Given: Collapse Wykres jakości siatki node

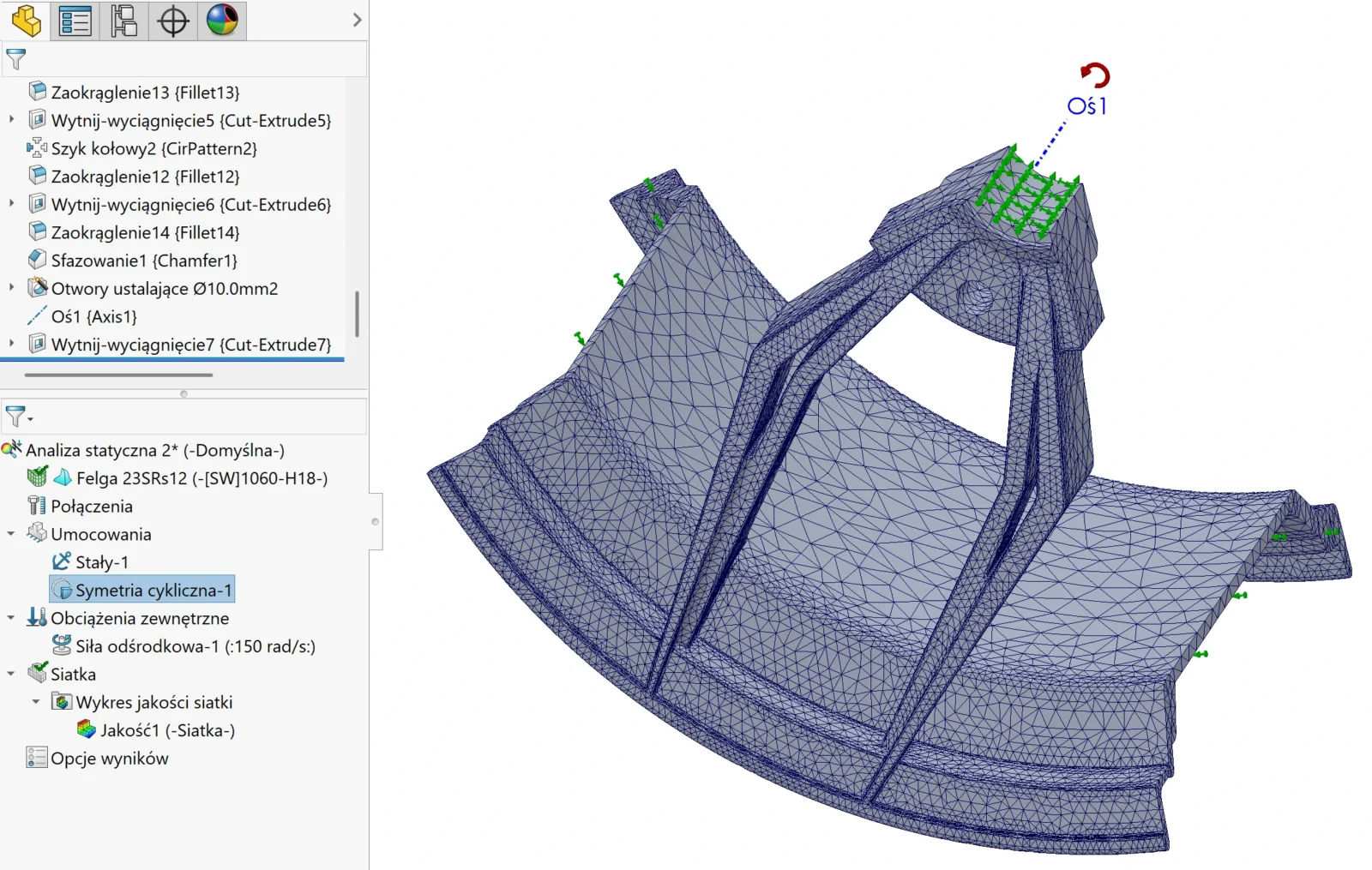Looking at the screenshot, I should pos(36,702).
